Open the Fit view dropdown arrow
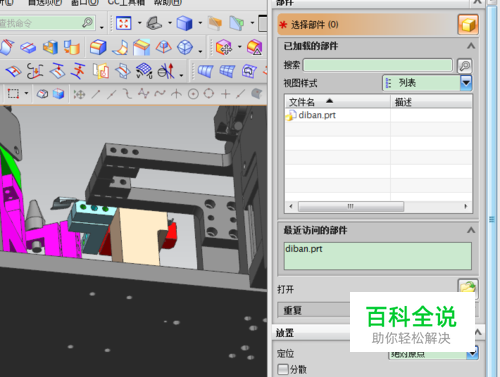500x377 pixels. coord(139,23)
